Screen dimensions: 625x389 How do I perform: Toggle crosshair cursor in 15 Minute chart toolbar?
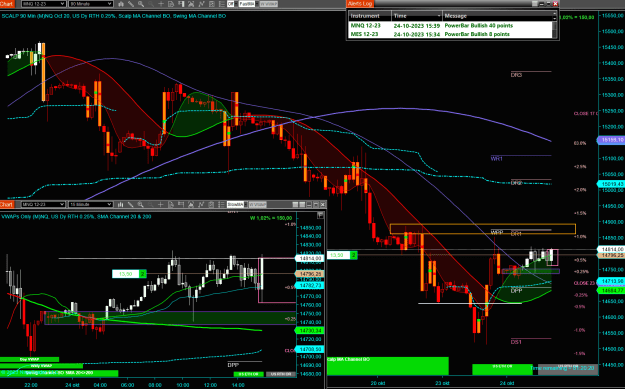[x=161, y=204]
